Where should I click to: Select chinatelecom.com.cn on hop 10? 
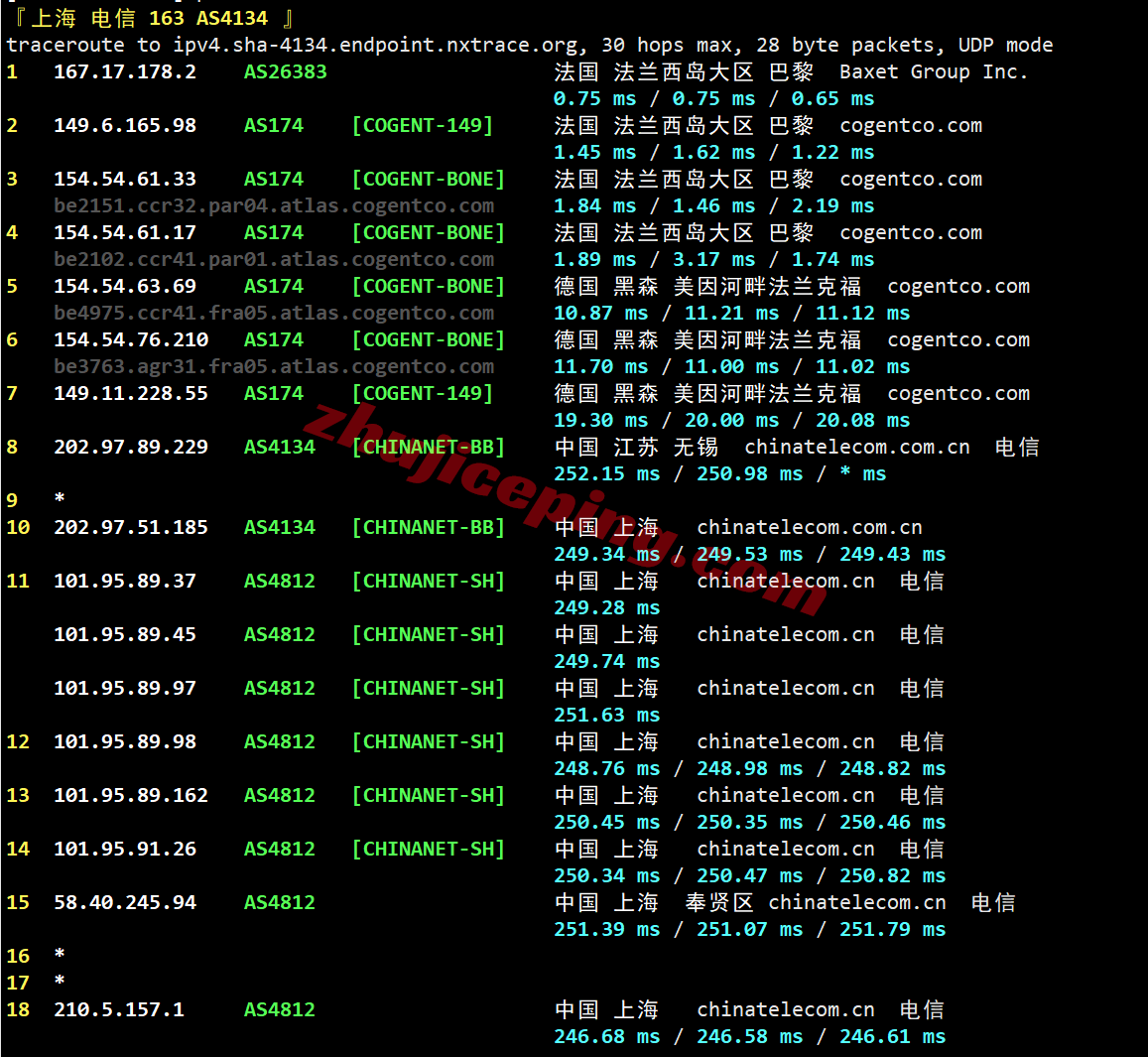coord(809,527)
